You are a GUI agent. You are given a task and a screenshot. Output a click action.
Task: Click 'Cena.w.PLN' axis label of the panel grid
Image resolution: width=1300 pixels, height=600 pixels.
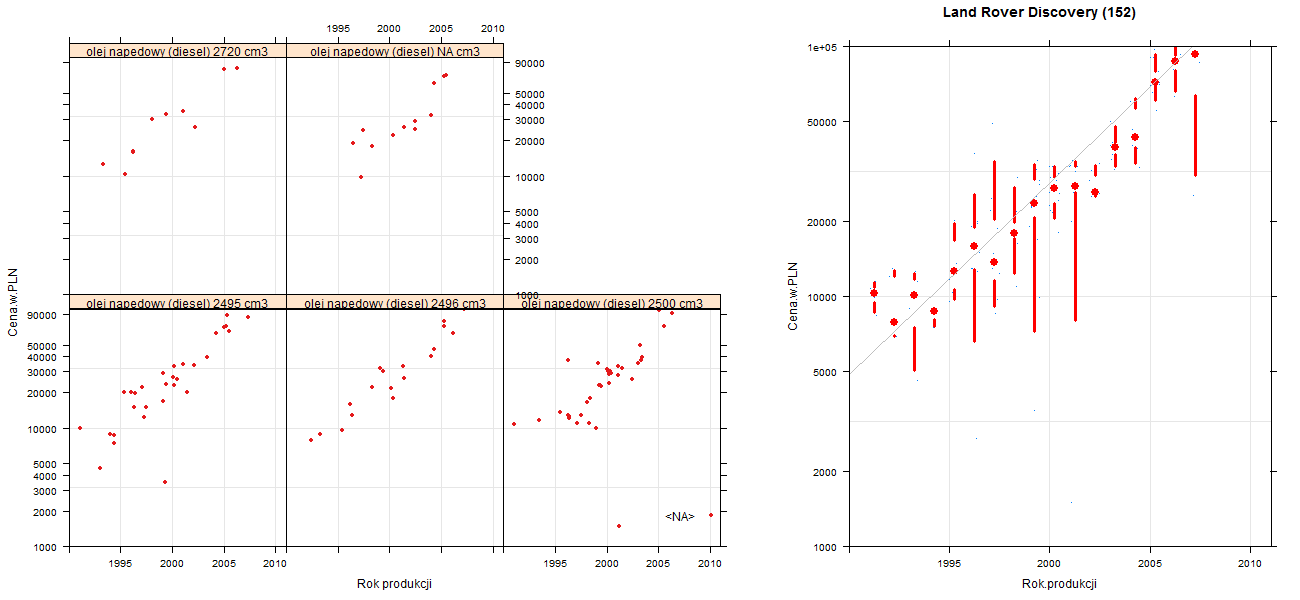pyautogui.click(x=13, y=303)
